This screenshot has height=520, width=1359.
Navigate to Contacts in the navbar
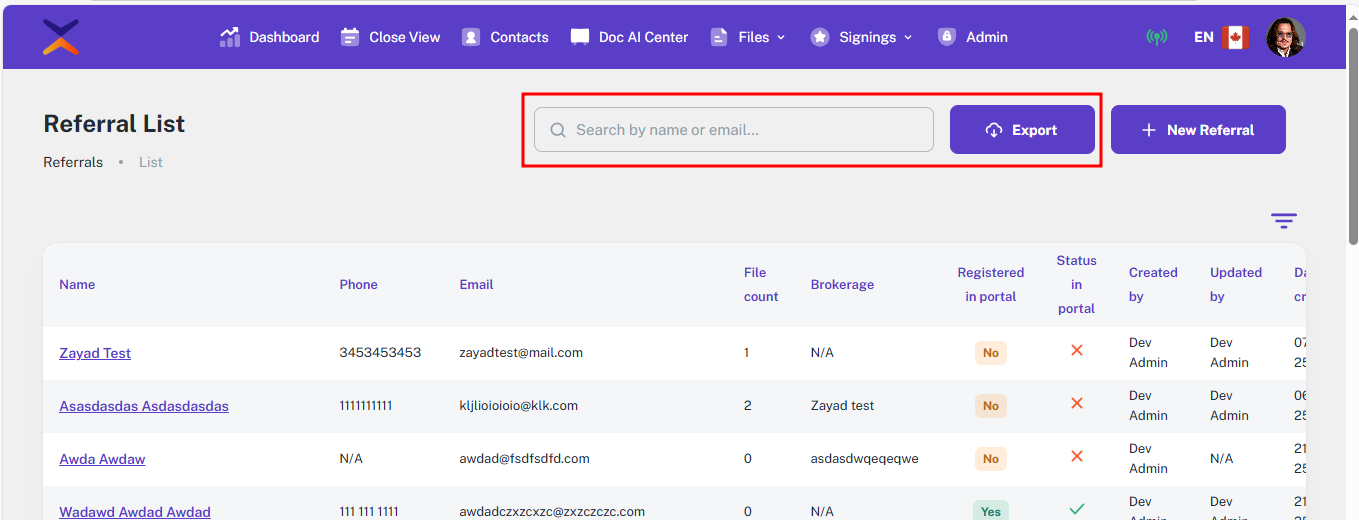pyautogui.click(x=505, y=37)
